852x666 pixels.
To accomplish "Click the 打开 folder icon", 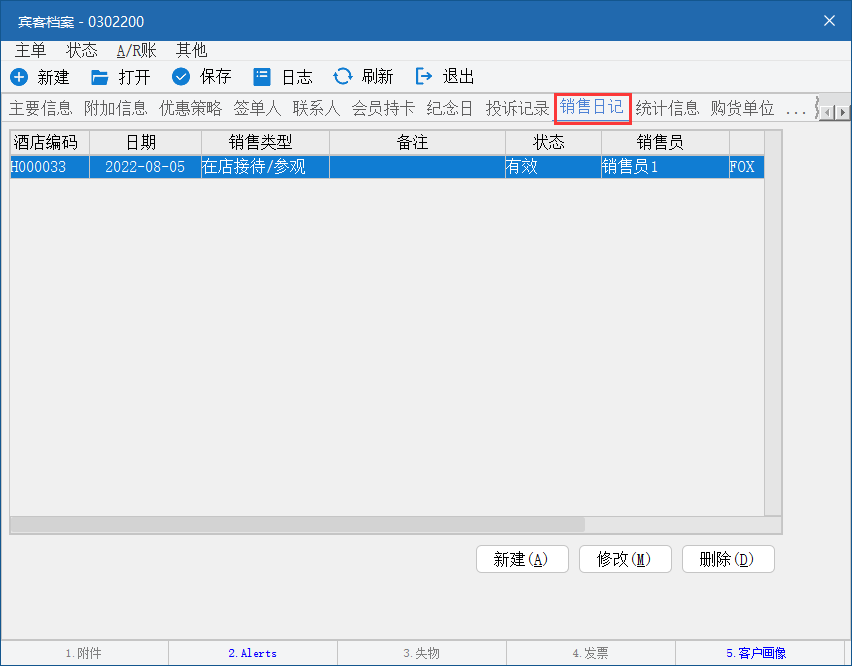I will [99, 77].
